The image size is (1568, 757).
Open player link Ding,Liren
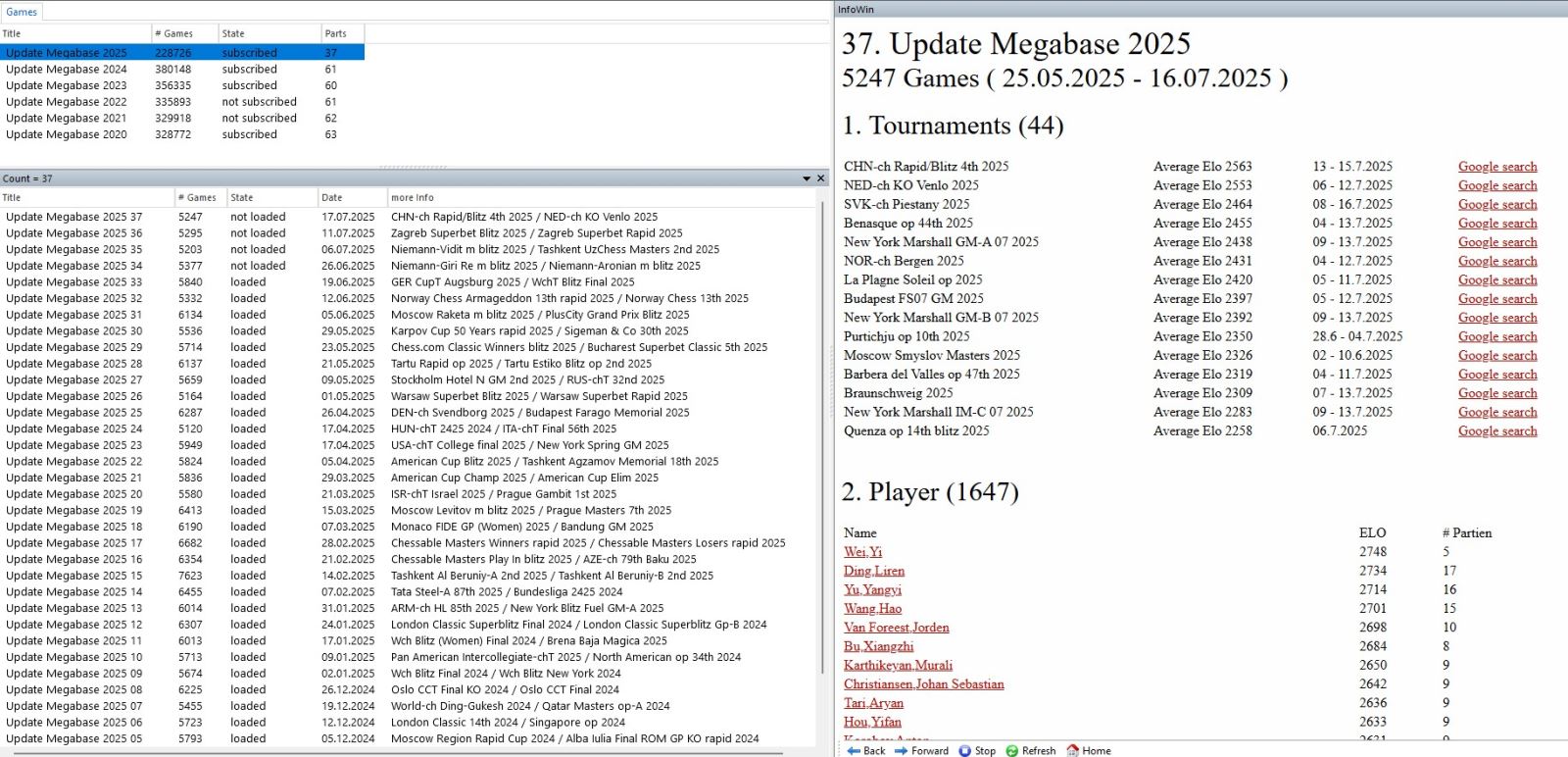coord(874,571)
